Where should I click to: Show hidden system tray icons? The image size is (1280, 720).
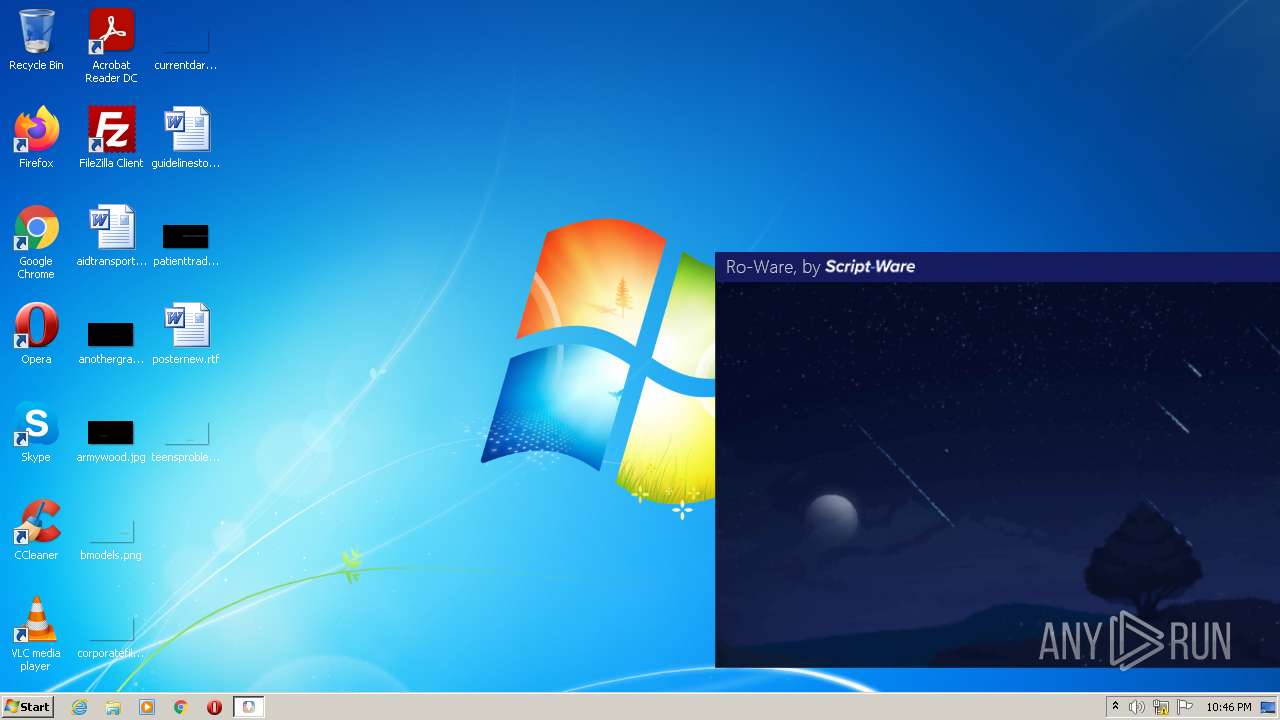[x=1115, y=707]
